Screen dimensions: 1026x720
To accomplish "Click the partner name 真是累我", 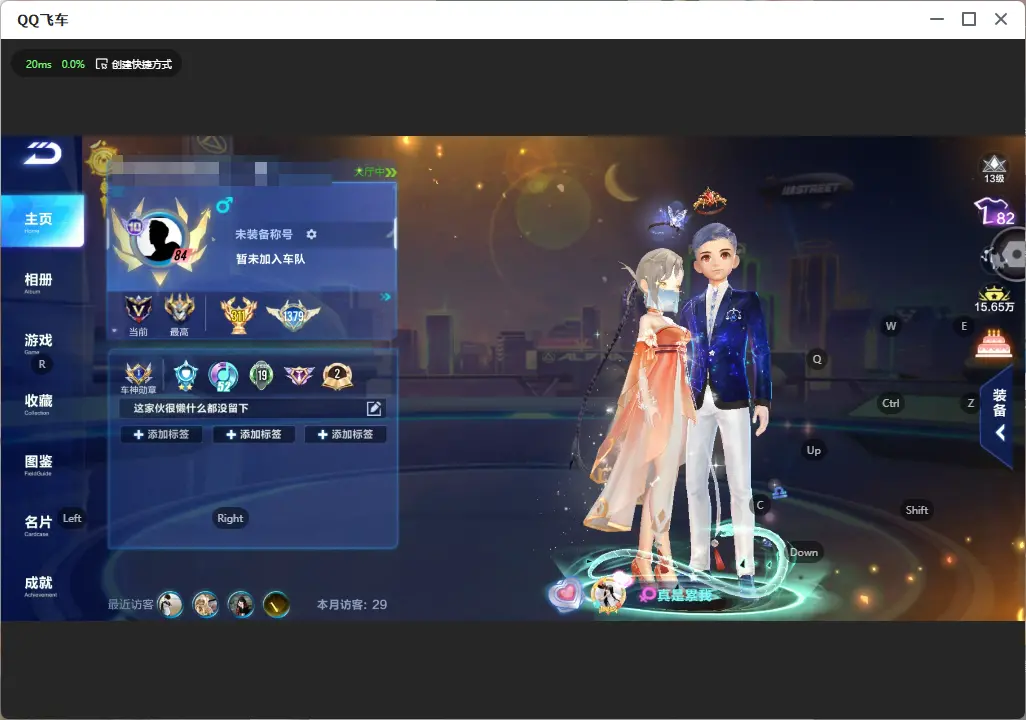I will pos(684,595).
